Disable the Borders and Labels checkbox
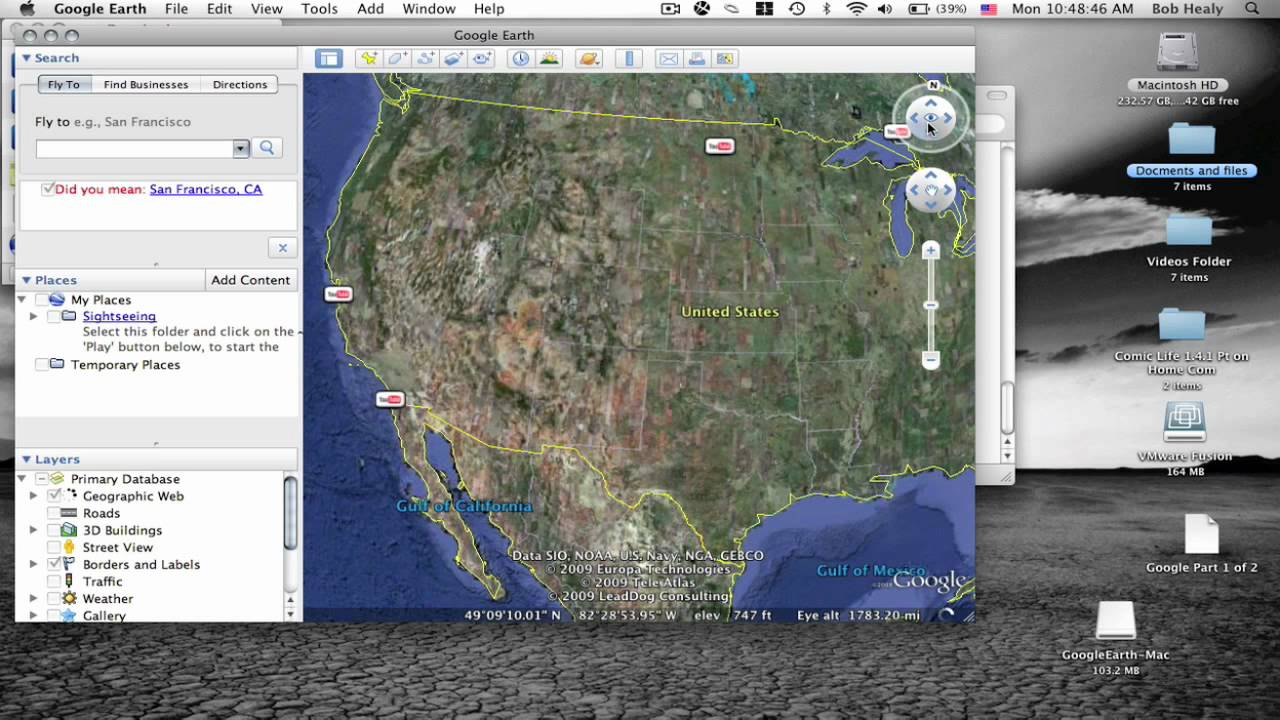Image resolution: width=1280 pixels, height=720 pixels. [54, 564]
